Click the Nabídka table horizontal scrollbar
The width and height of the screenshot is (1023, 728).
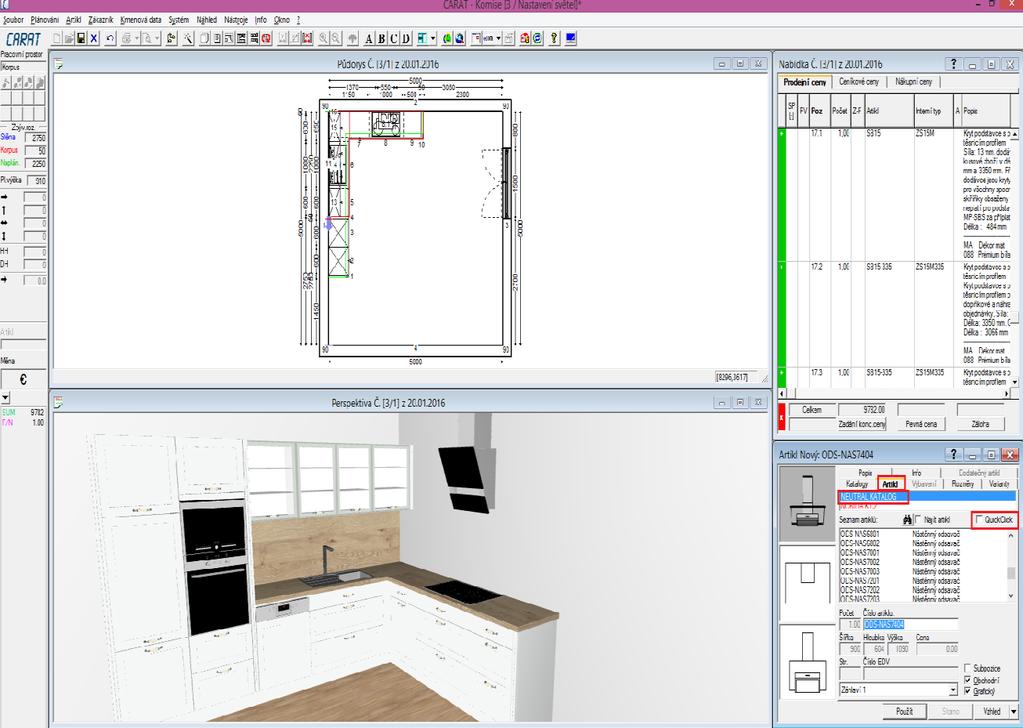[x=894, y=394]
